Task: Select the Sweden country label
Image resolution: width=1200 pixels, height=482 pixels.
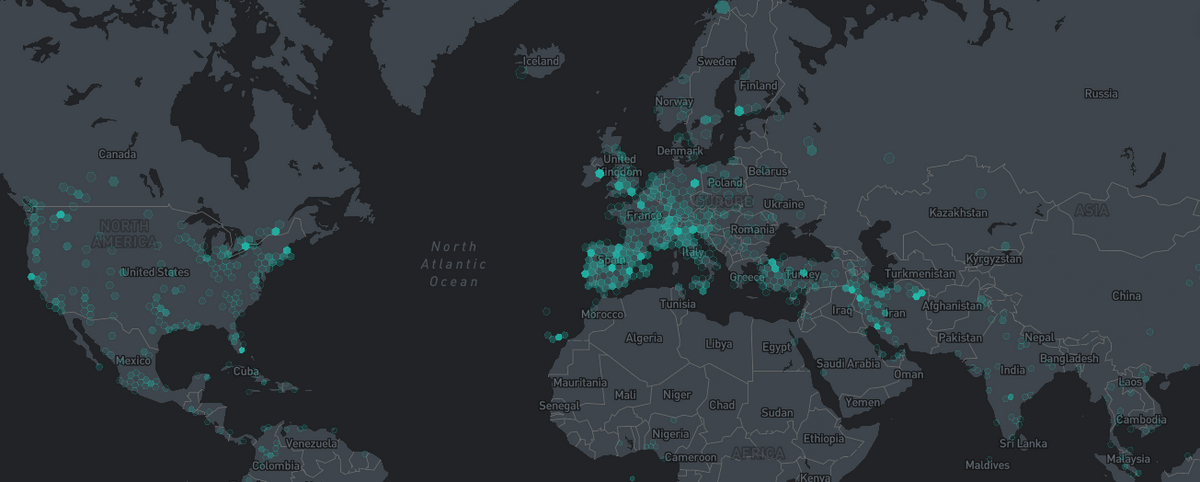Action: click(716, 61)
